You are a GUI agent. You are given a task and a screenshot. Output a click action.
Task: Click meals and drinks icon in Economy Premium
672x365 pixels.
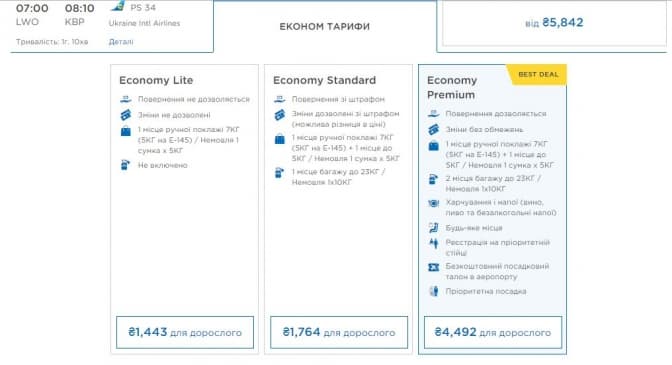[x=433, y=203]
